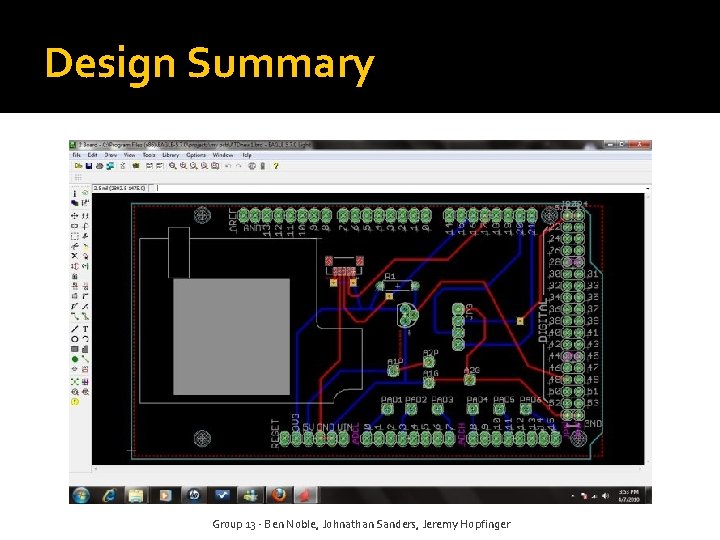Open the yellow Errors tool

click(74, 402)
